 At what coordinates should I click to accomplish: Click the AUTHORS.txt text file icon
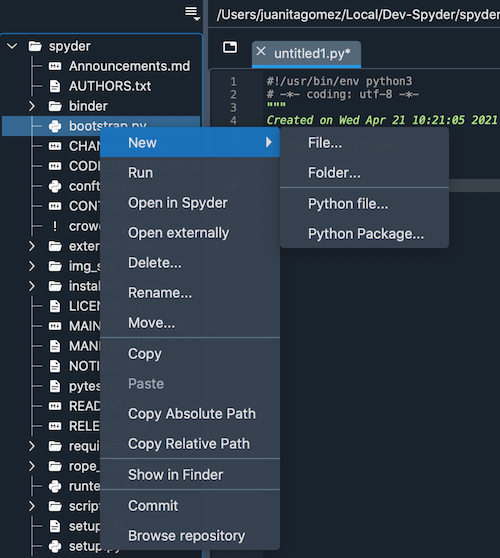pyautogui.click(x=55, y=86)
